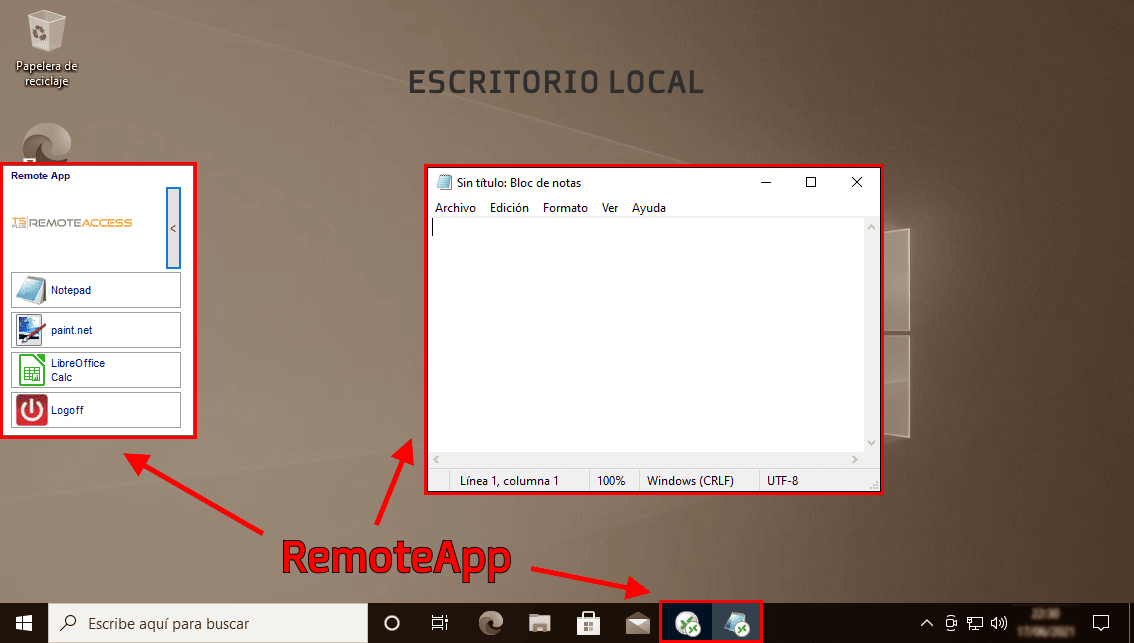Select the remote Notepad session in the taskbar
Screen dimensions: 1134x643
tap(737, 622)
